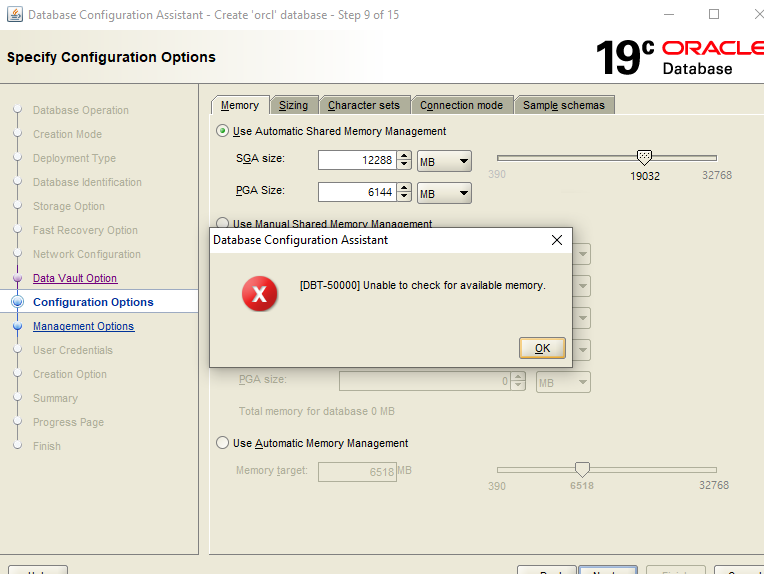
Task: Click the Summary step
Action: pyautogui.click(x=55, y=398)
